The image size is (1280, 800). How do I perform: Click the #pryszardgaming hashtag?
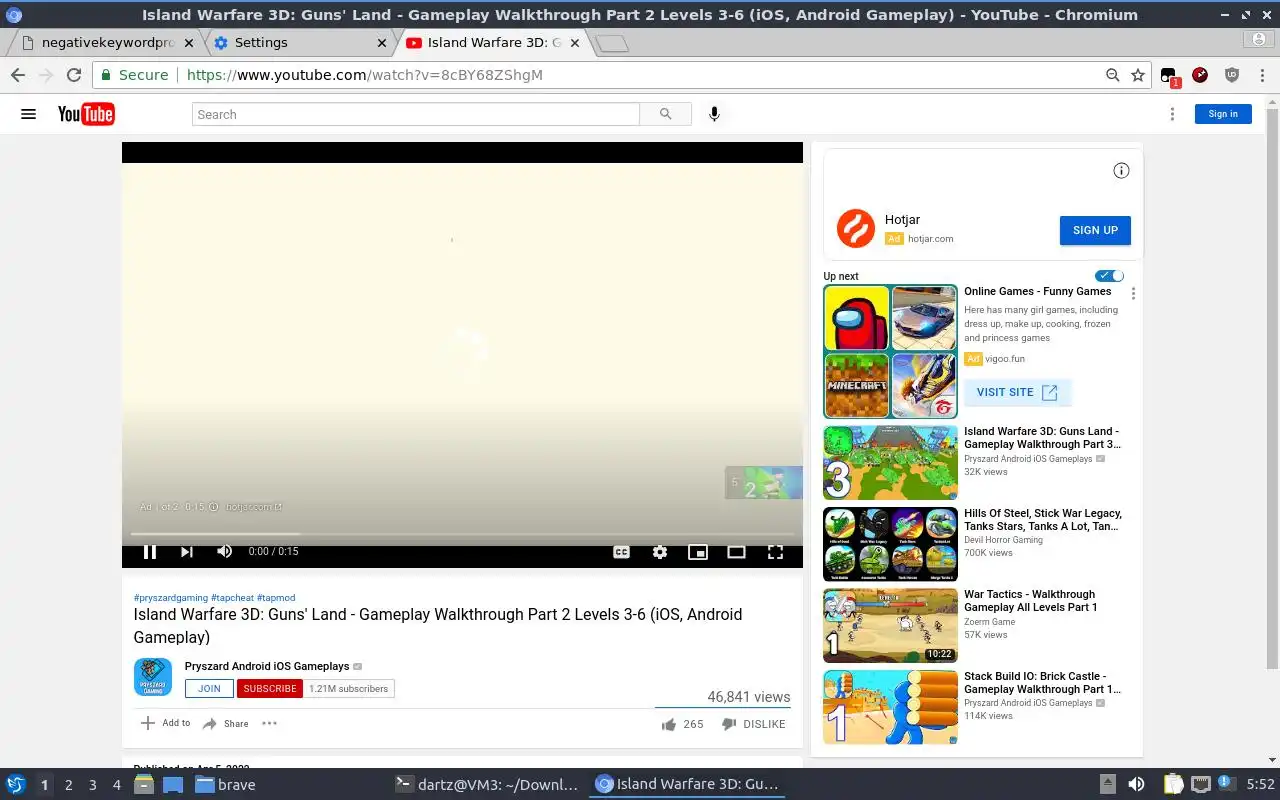click(x=171, y=598)
